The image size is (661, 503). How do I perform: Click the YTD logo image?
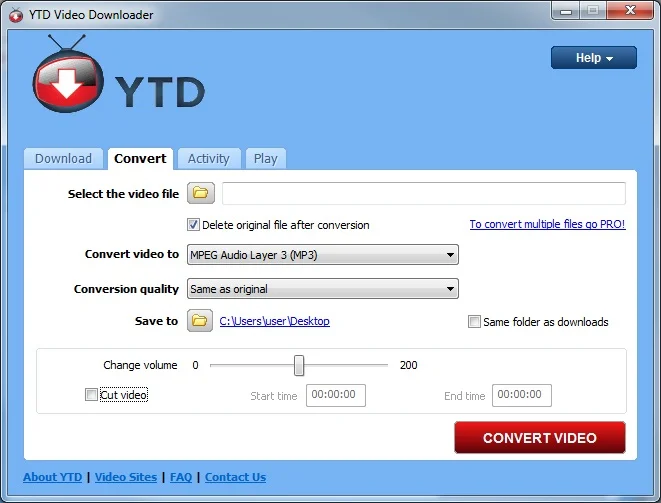click(119, 75)
